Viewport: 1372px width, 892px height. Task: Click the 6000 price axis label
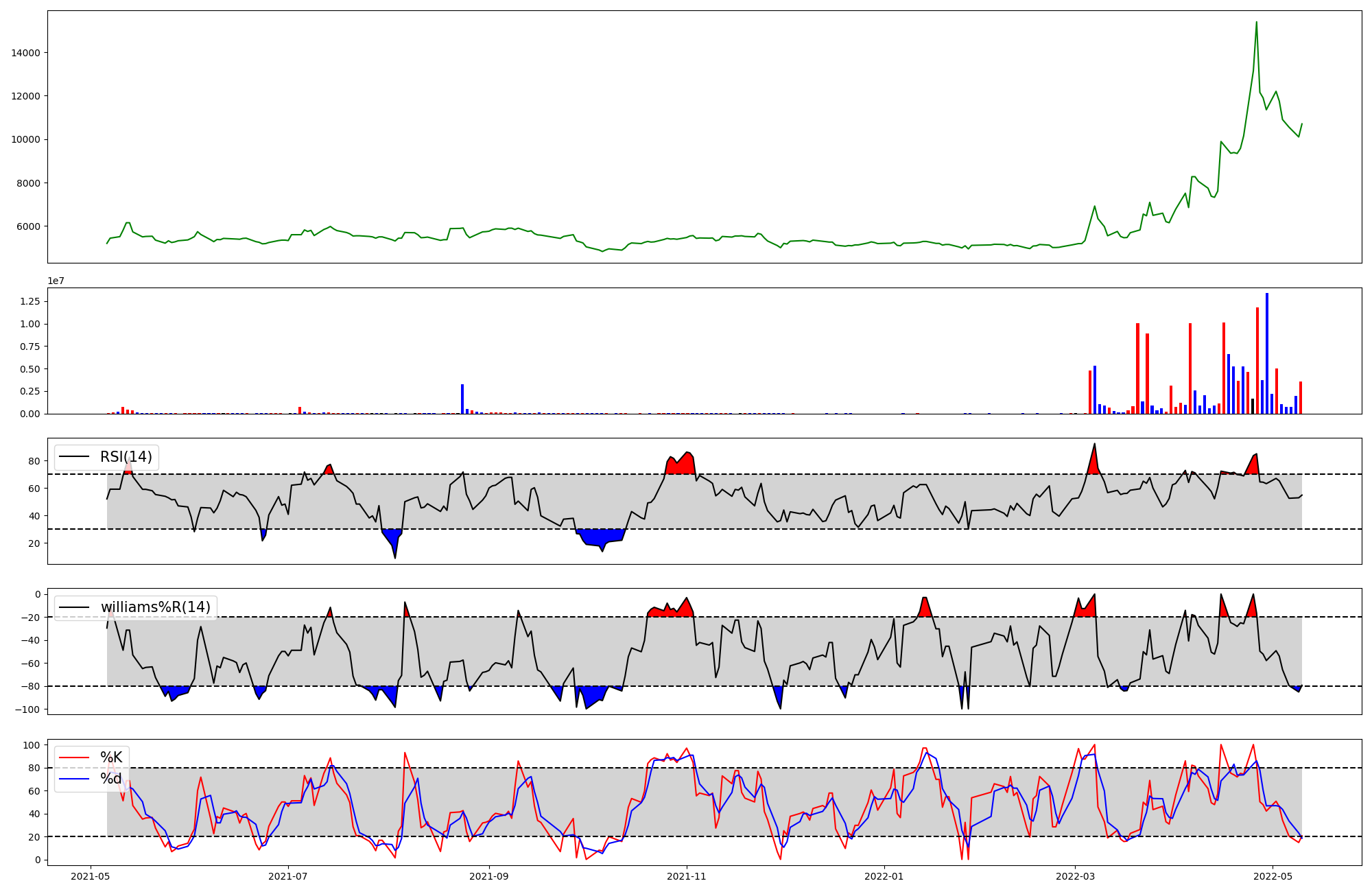click(28, 226)
